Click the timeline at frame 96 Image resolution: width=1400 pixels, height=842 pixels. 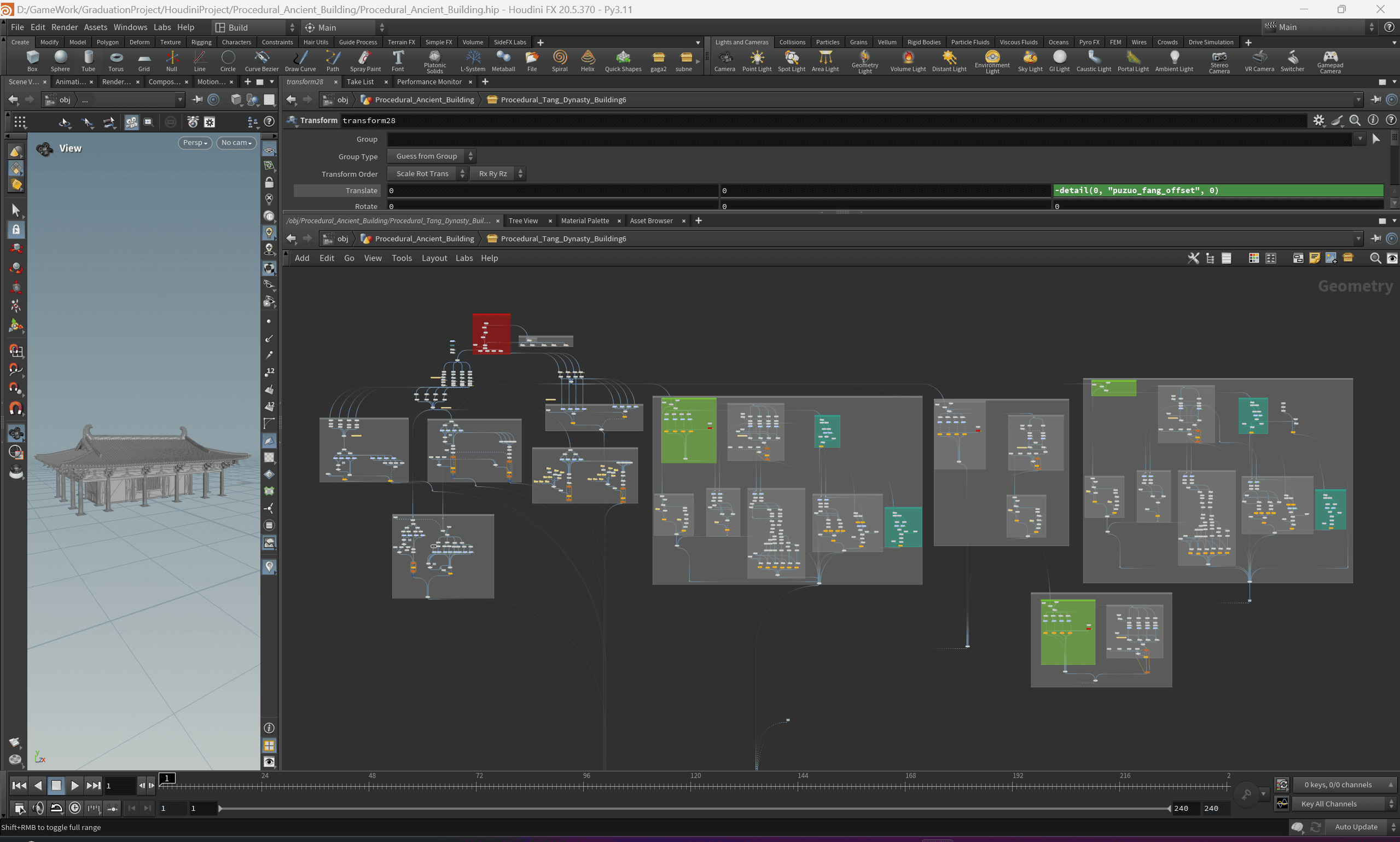click(584, 785)
